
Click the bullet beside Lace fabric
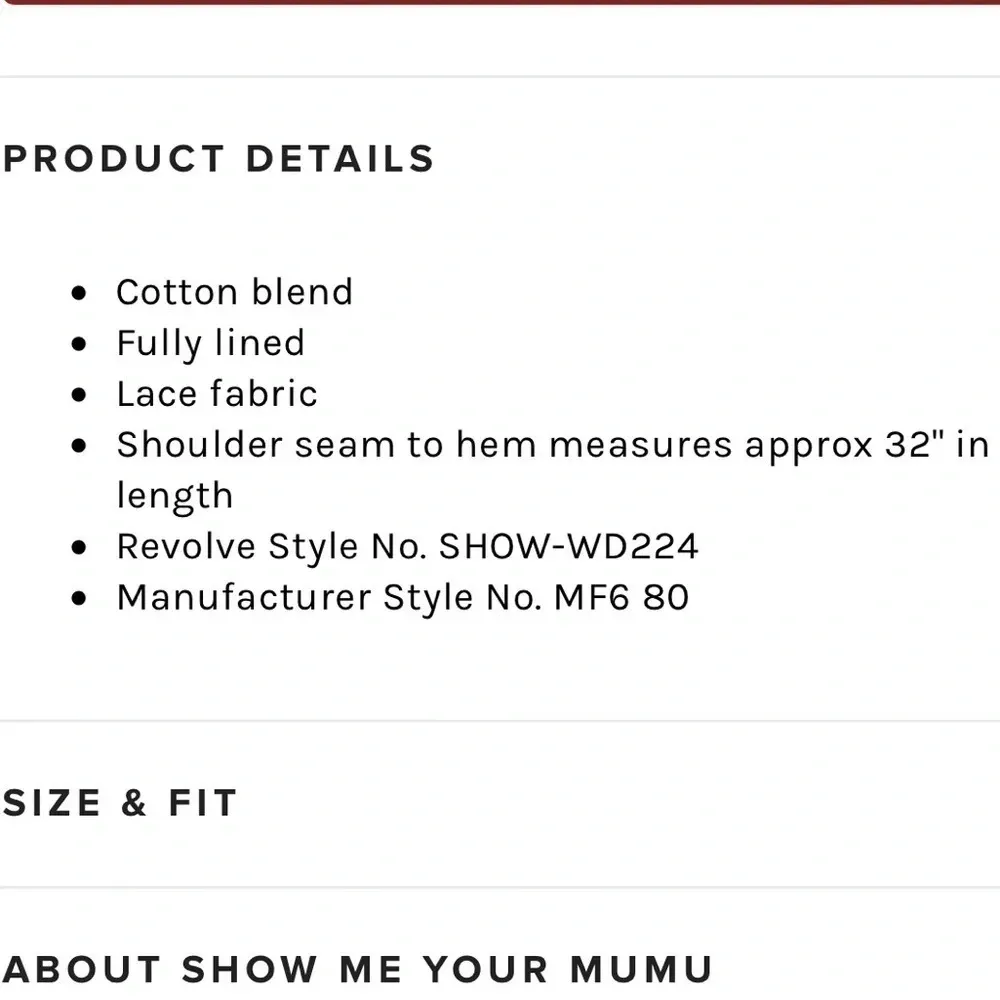pos(80,395)
